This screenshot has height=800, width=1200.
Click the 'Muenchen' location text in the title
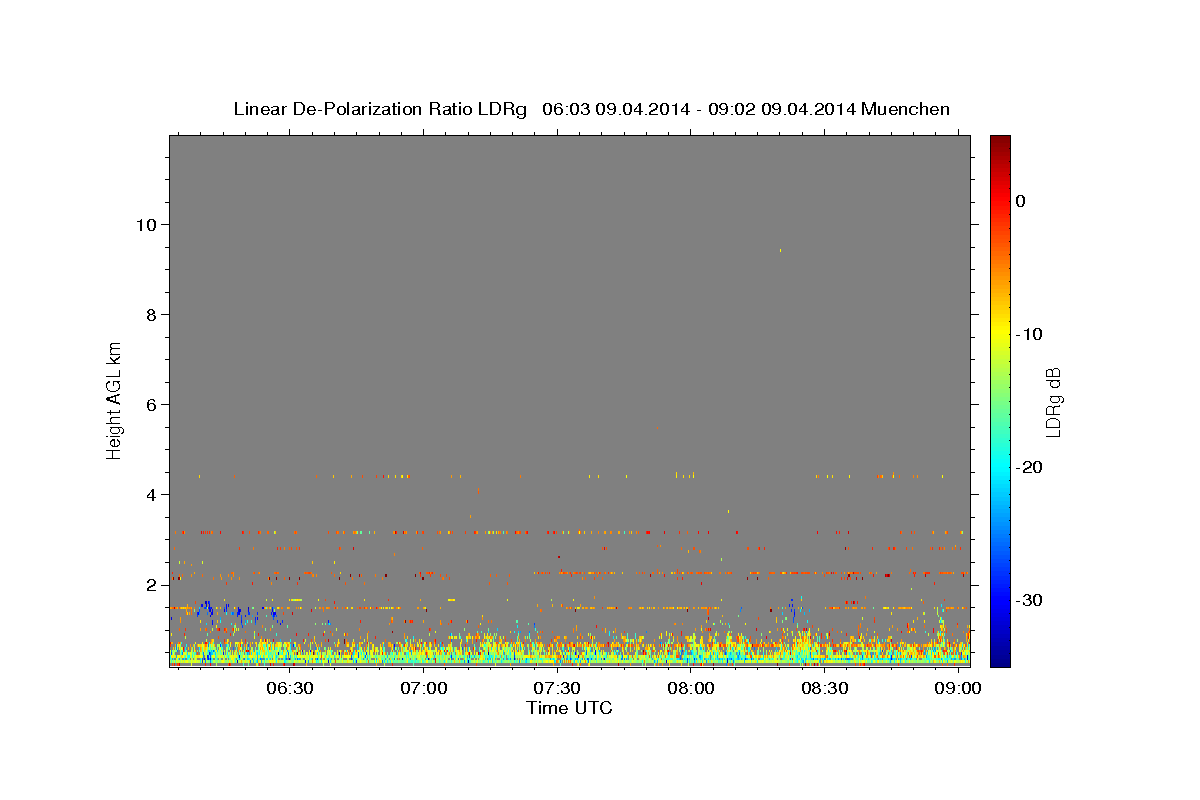pos(905,109)
